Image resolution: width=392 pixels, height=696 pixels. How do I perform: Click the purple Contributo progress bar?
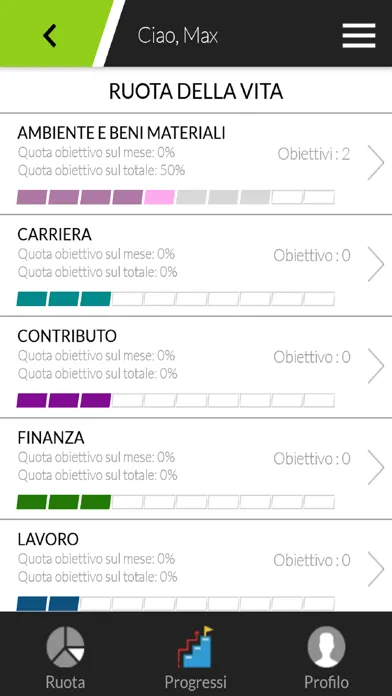tap(175, 400)
